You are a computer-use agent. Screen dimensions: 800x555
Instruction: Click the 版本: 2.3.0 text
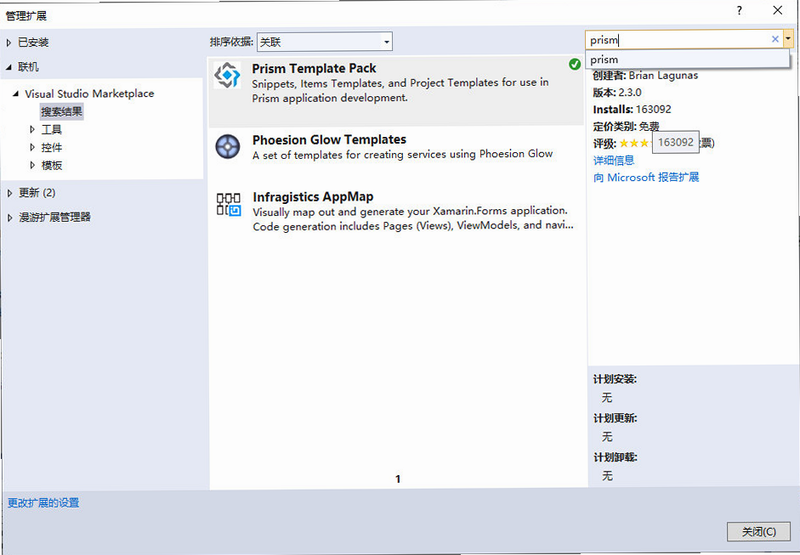click(x=617, y=92)
